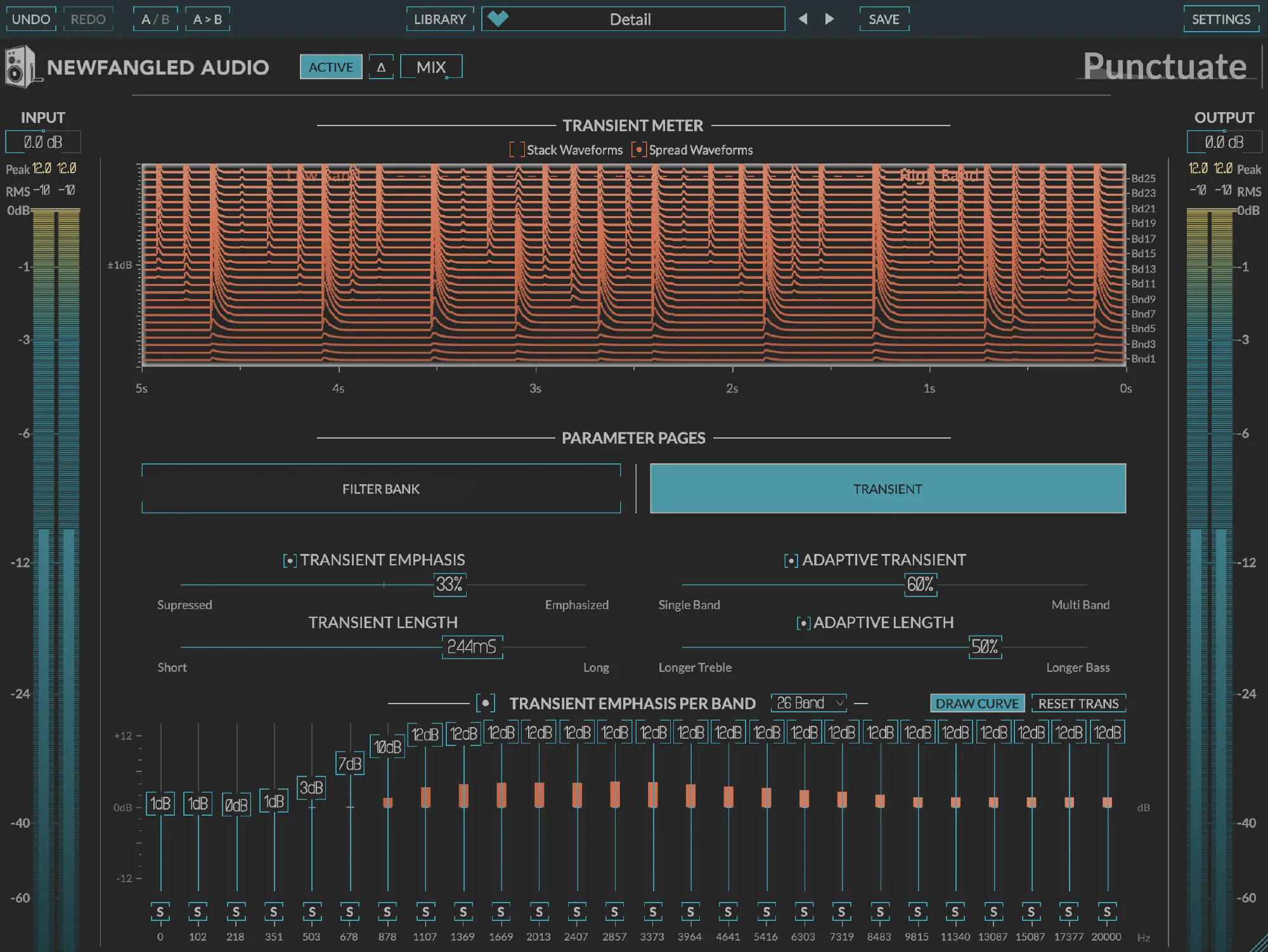Open the Detail preset name selector
Viewport: 1268px width, 952px height.
630,19
